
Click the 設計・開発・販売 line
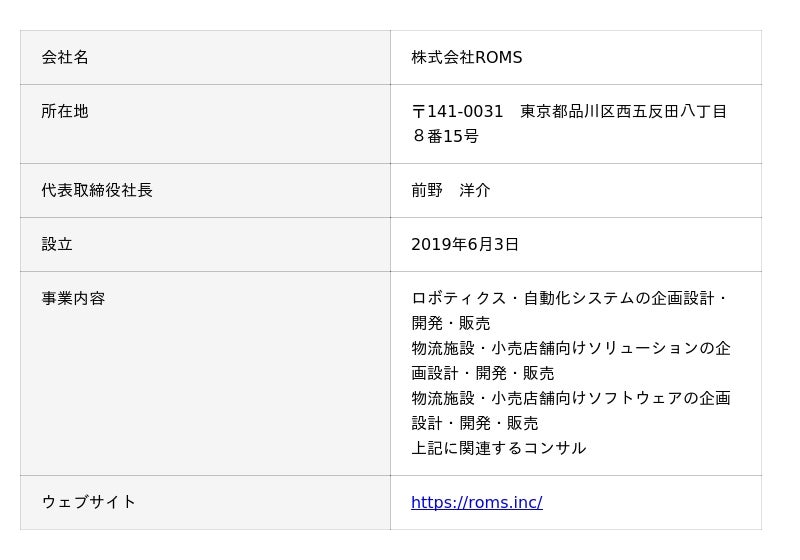[x=474, y=423]
